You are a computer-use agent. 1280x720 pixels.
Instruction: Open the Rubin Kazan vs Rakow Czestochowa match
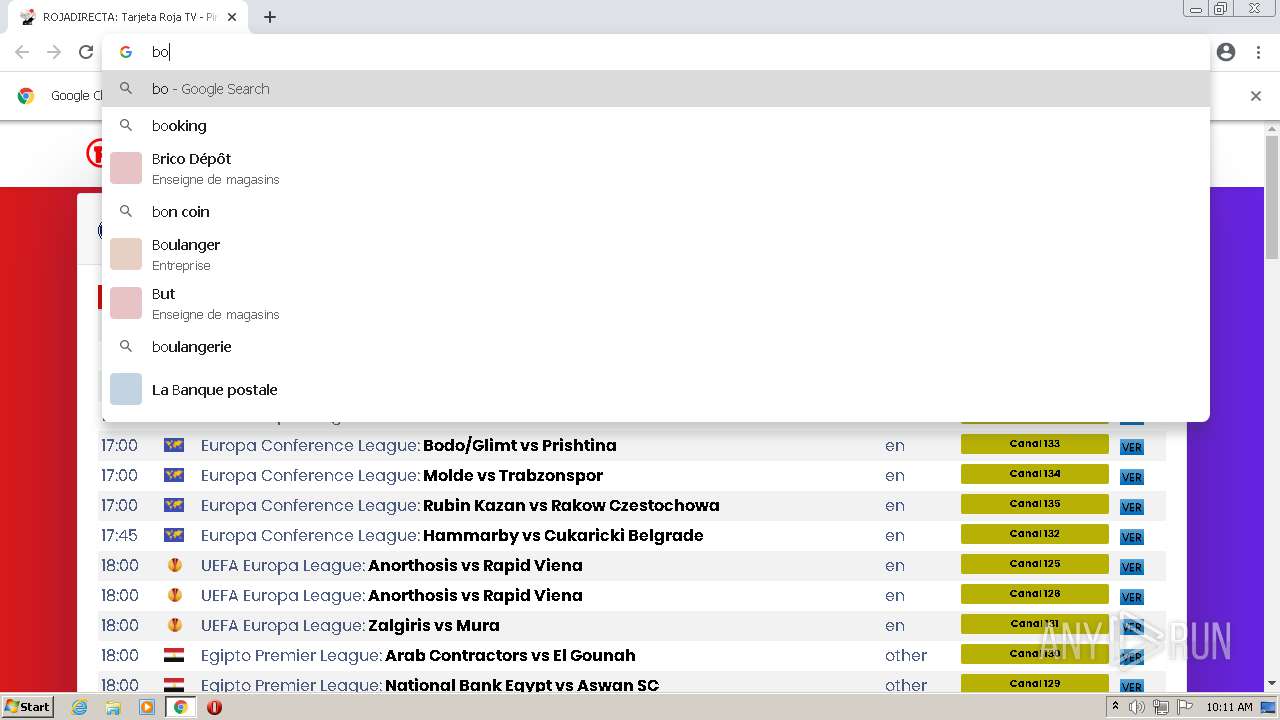(x=571, y=505)
